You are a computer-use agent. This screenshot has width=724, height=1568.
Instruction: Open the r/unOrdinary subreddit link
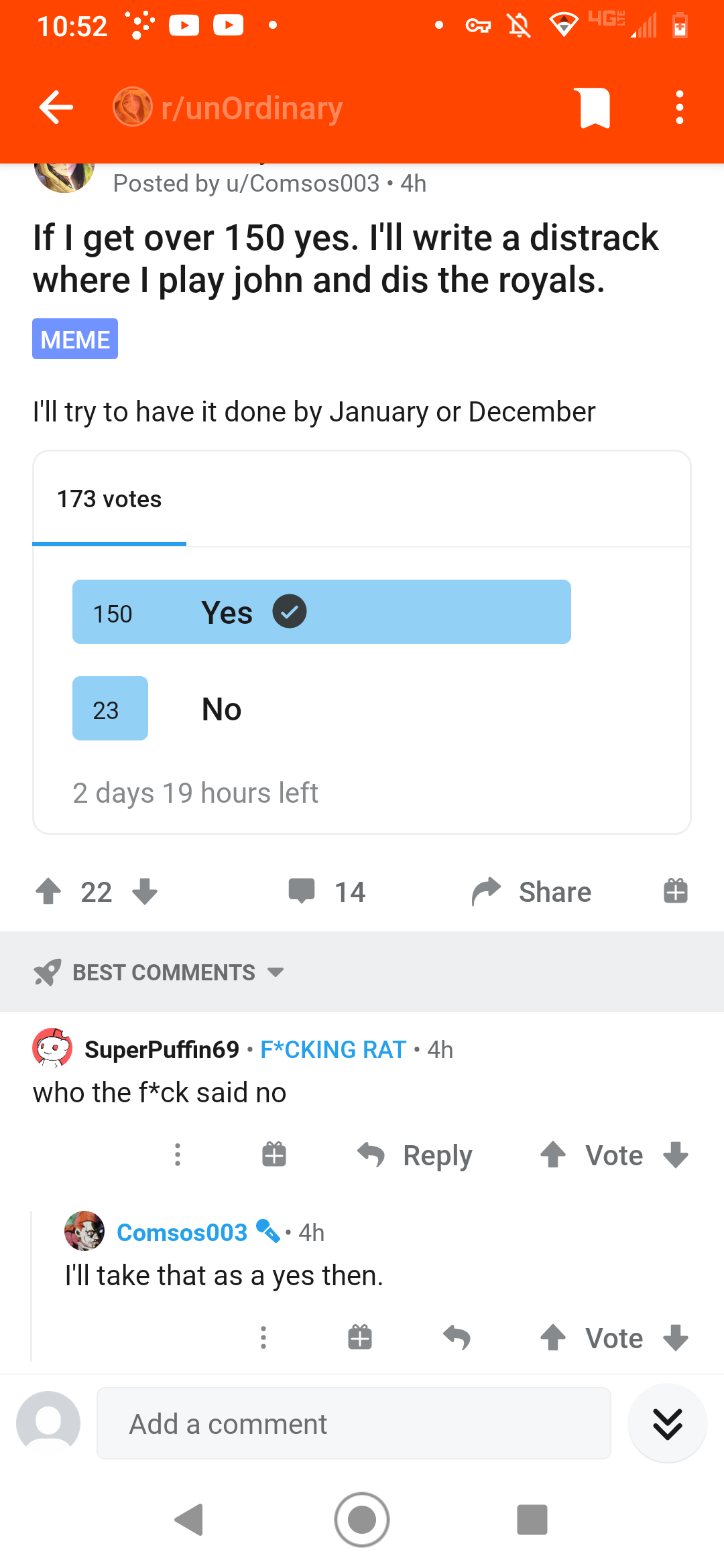tap(252, 108)
